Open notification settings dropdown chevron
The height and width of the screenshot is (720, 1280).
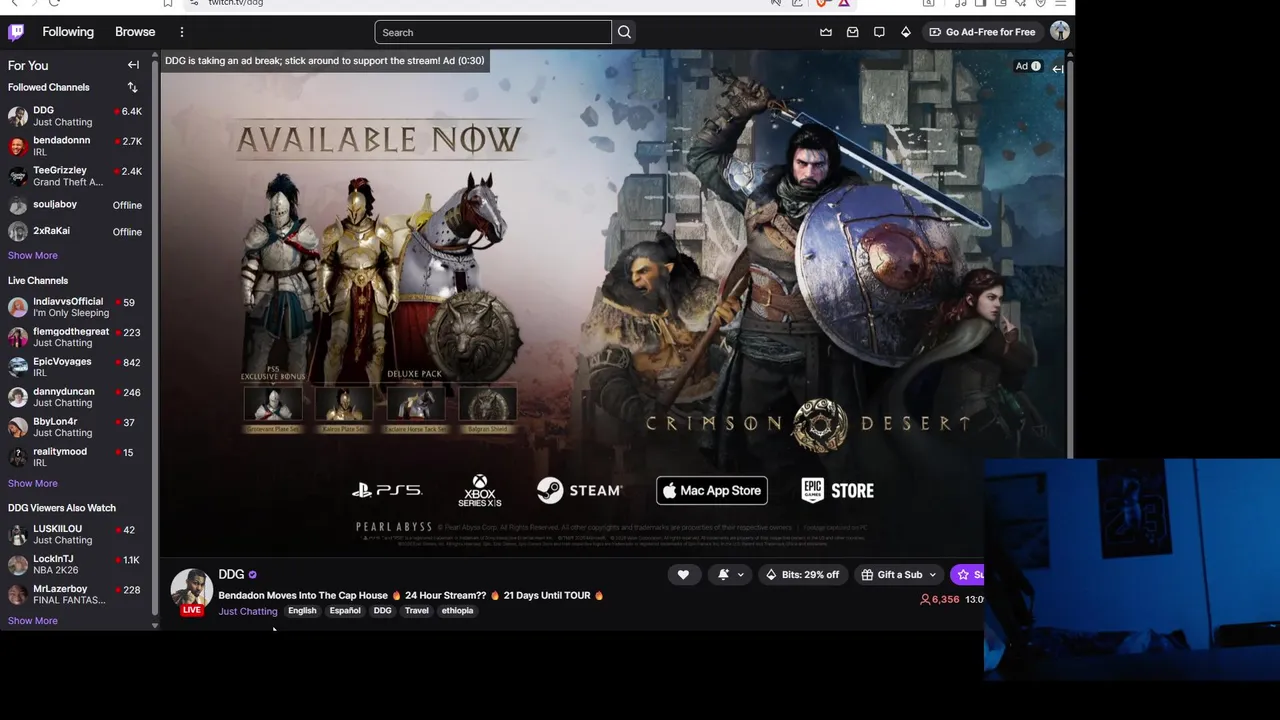(740, 574)
